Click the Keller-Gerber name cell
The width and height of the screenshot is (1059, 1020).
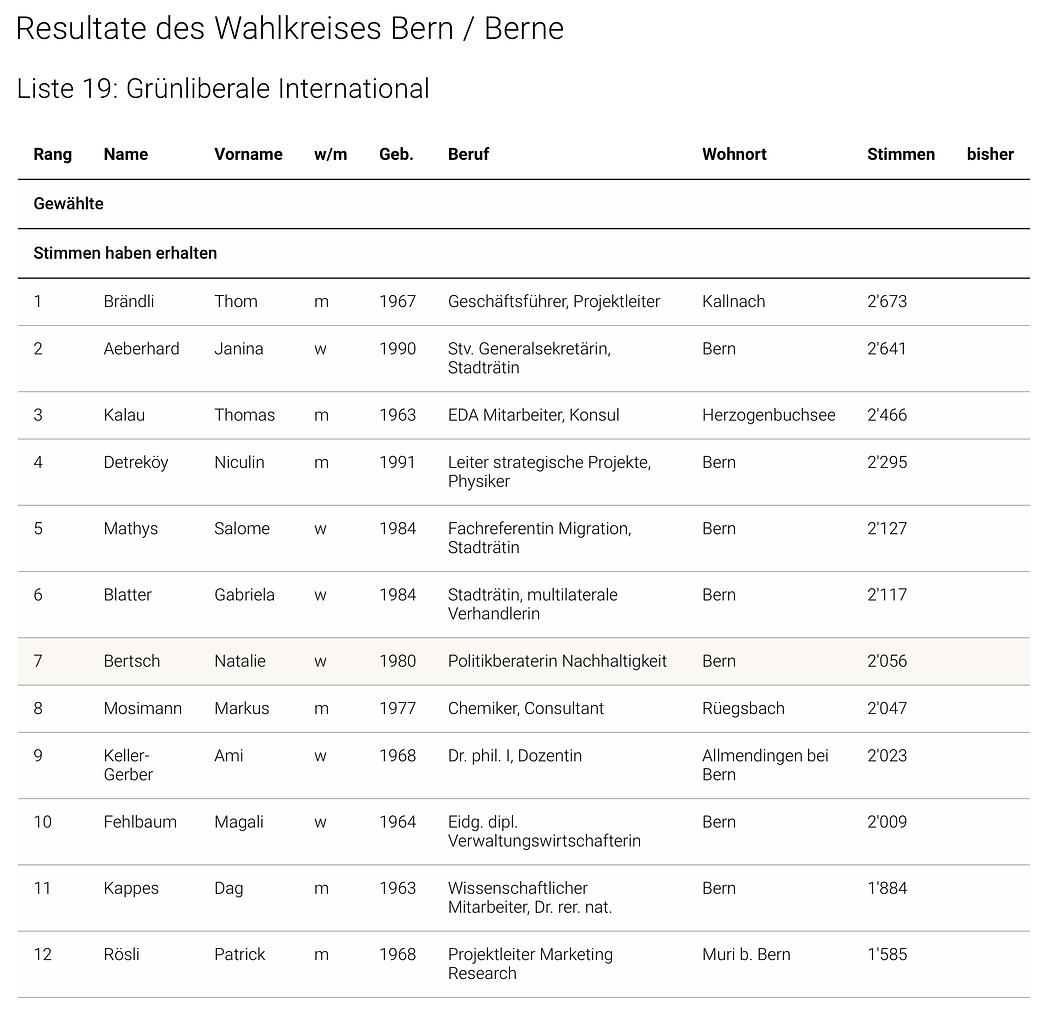[x=128, y=765]
